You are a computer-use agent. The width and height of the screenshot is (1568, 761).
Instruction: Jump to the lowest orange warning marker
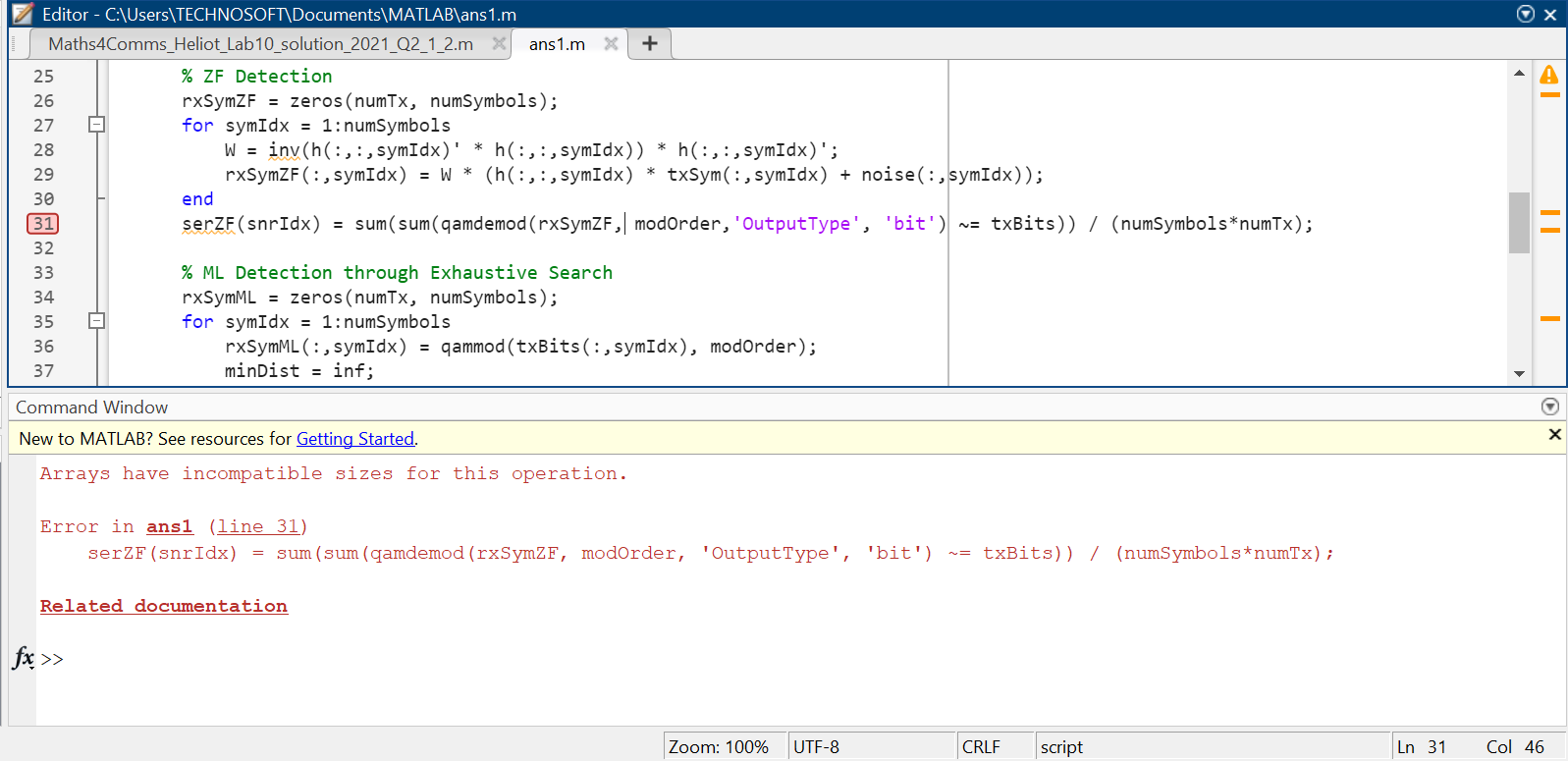[1550, 319]
